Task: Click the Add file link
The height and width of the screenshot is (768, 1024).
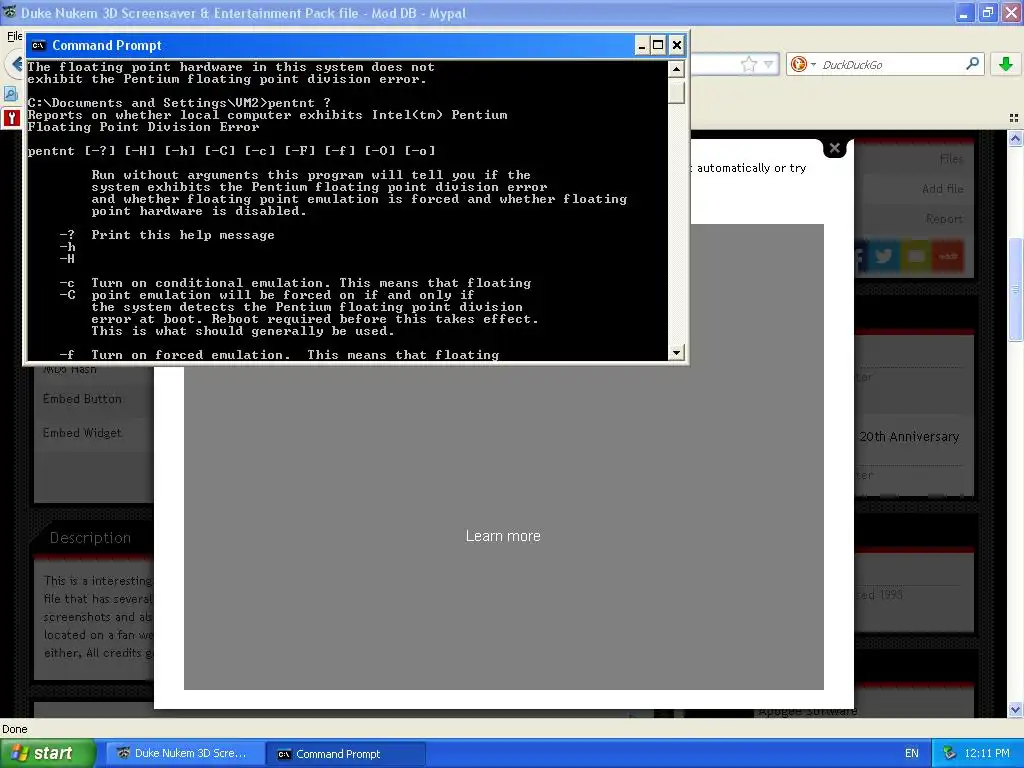Action: [x=942, y=189]
